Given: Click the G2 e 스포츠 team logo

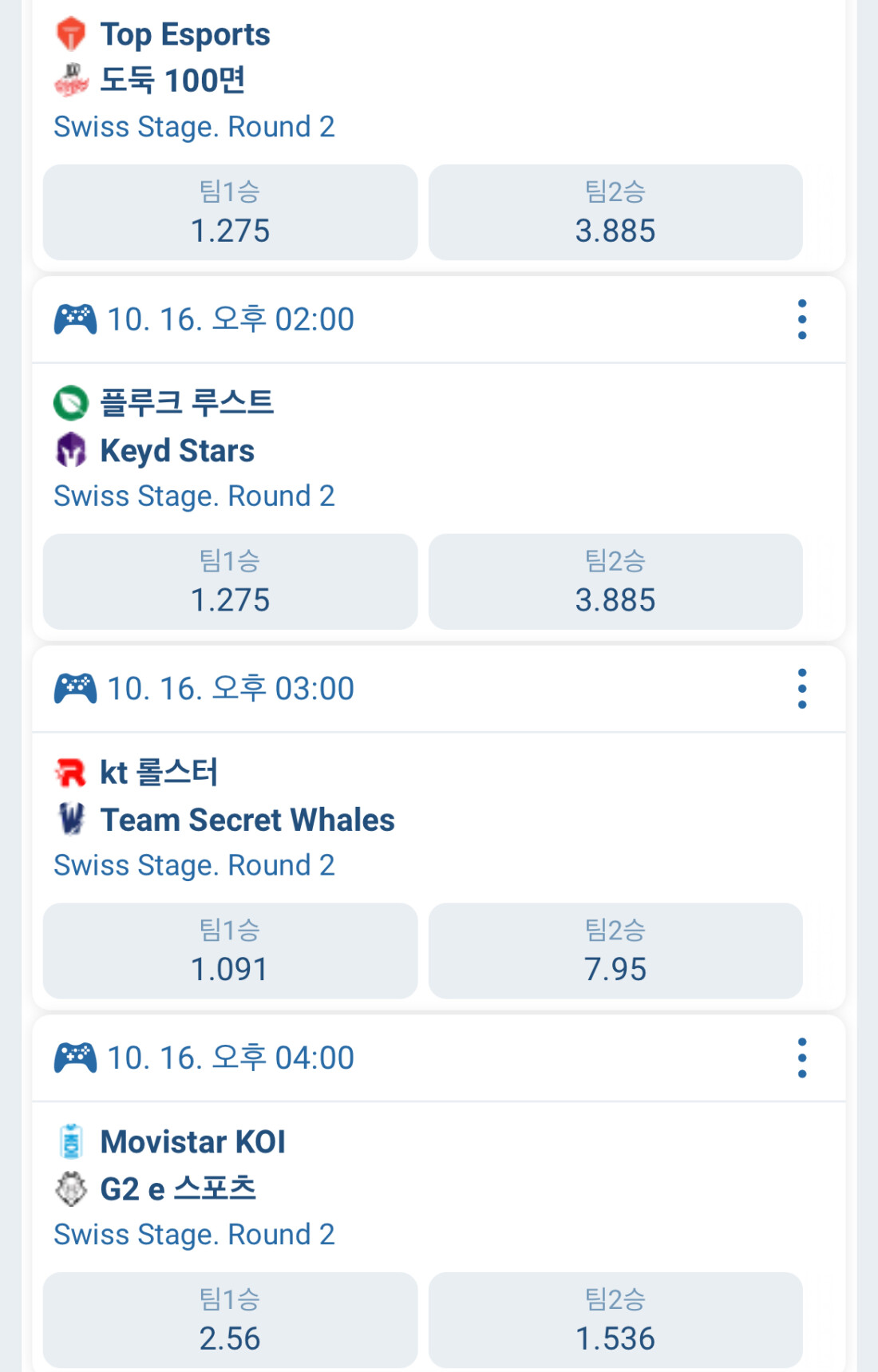Looking at the screenshot, I should 71,1188.
